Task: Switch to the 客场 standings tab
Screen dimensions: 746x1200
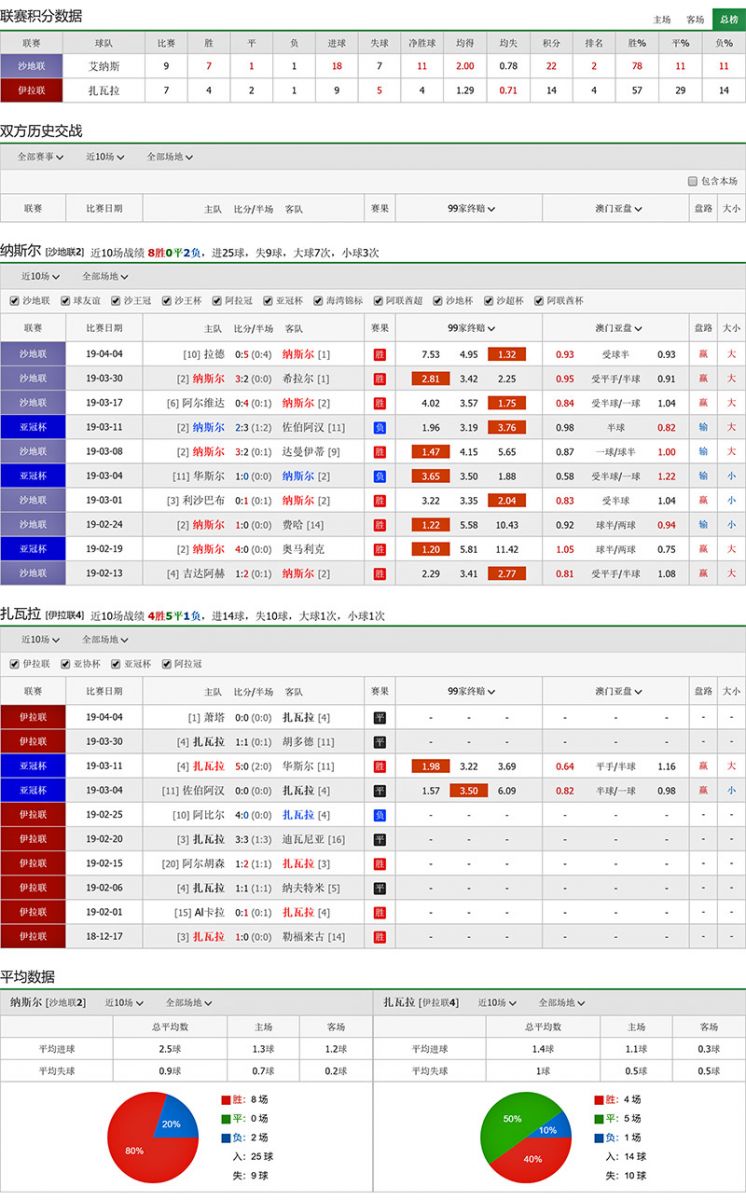Action: (x=694, y=19)
